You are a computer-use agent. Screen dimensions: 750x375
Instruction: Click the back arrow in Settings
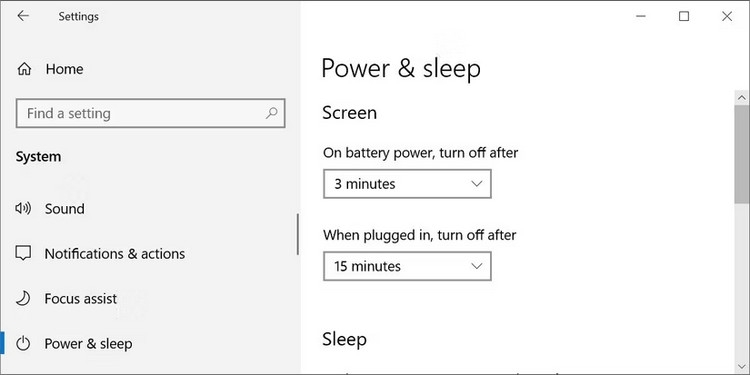[23, 16]
